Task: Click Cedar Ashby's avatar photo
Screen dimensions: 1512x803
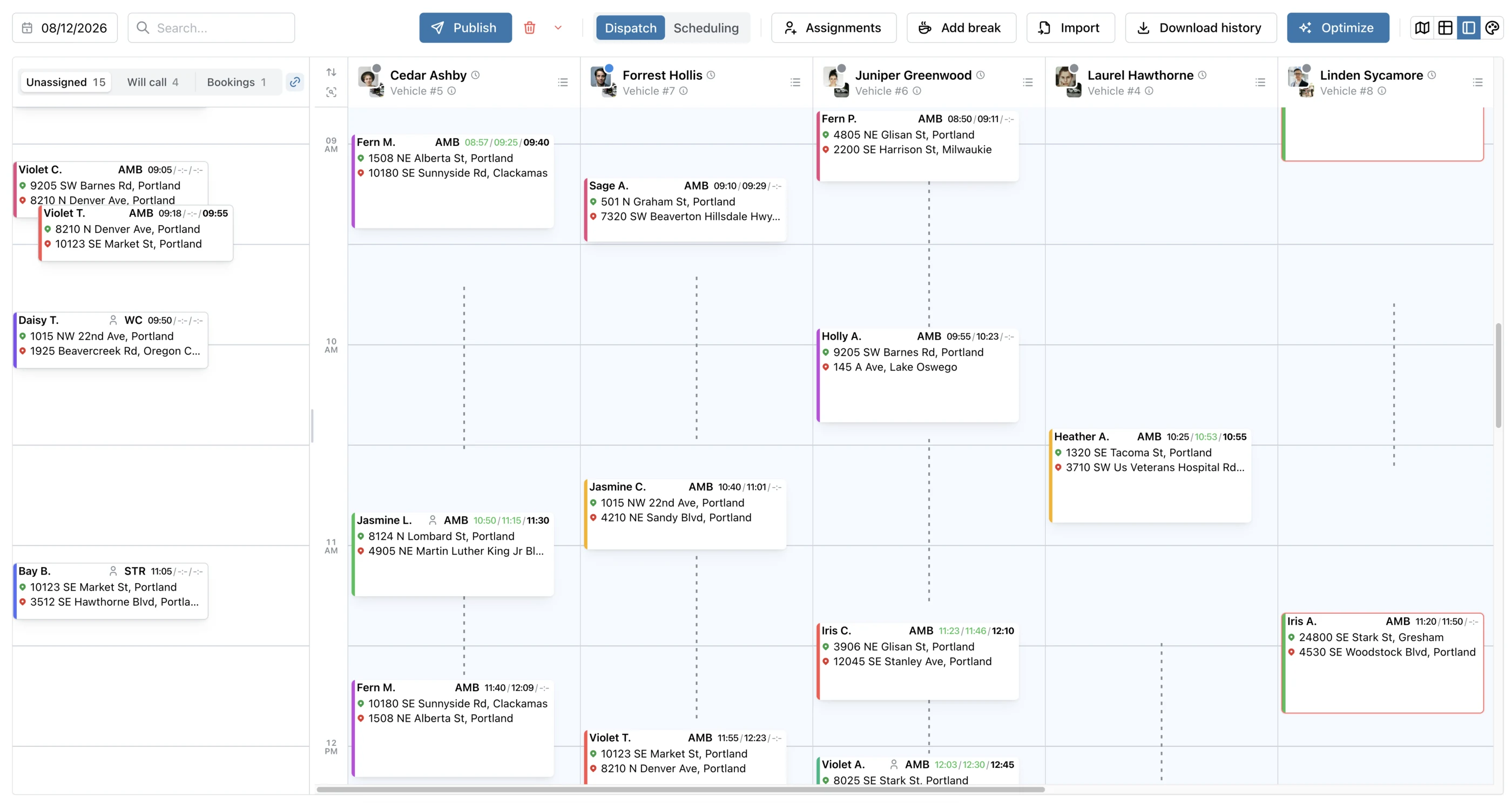Action: pyautogui.click(x=368, y=77)
